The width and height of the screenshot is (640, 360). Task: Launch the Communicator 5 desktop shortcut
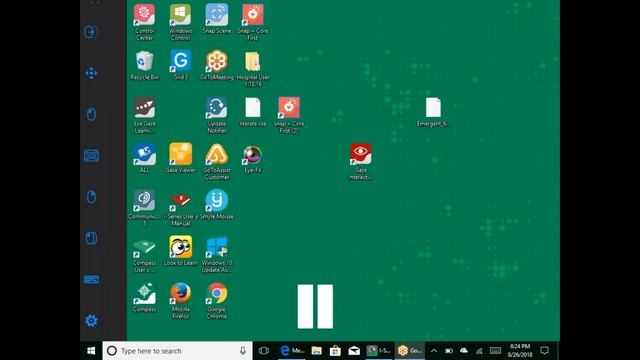pos(144,208)
